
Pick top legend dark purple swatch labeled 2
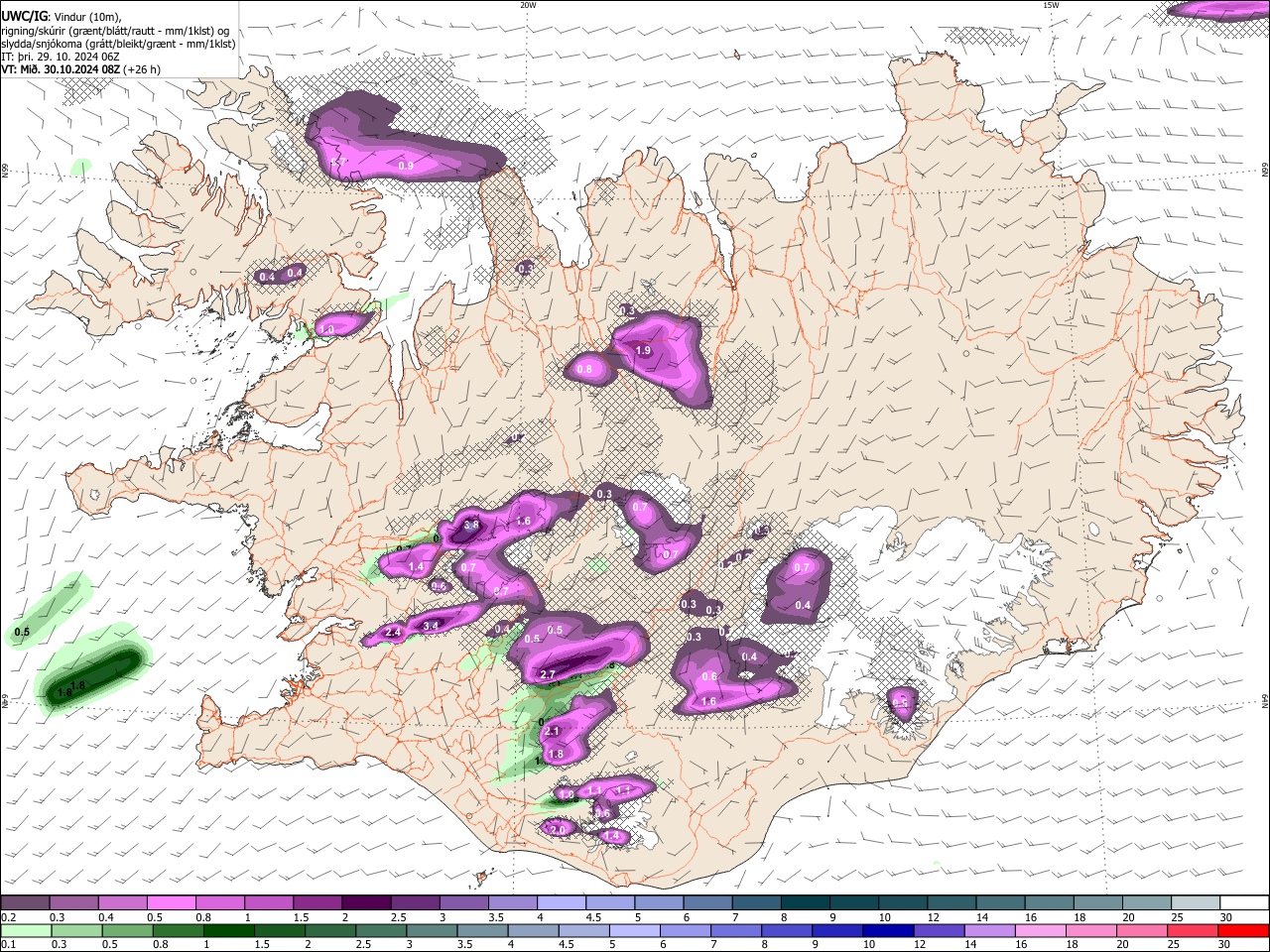366,902
